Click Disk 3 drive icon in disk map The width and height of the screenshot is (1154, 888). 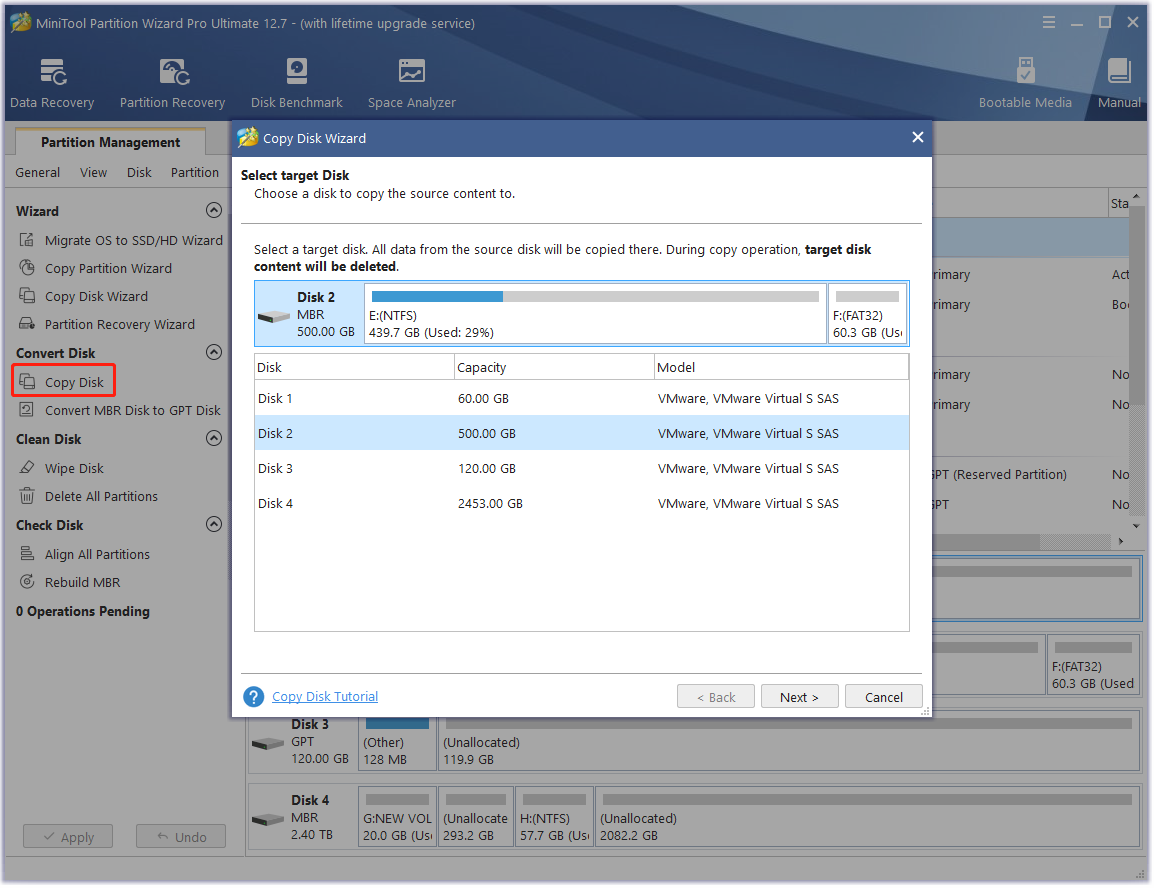point(268,743)
